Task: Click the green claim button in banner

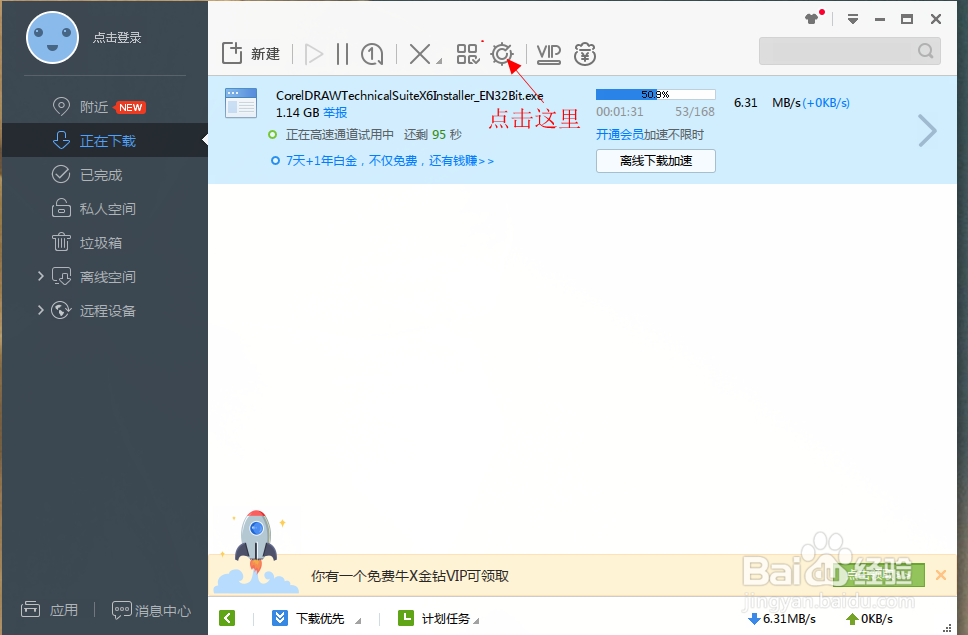Action: (878, 575)
